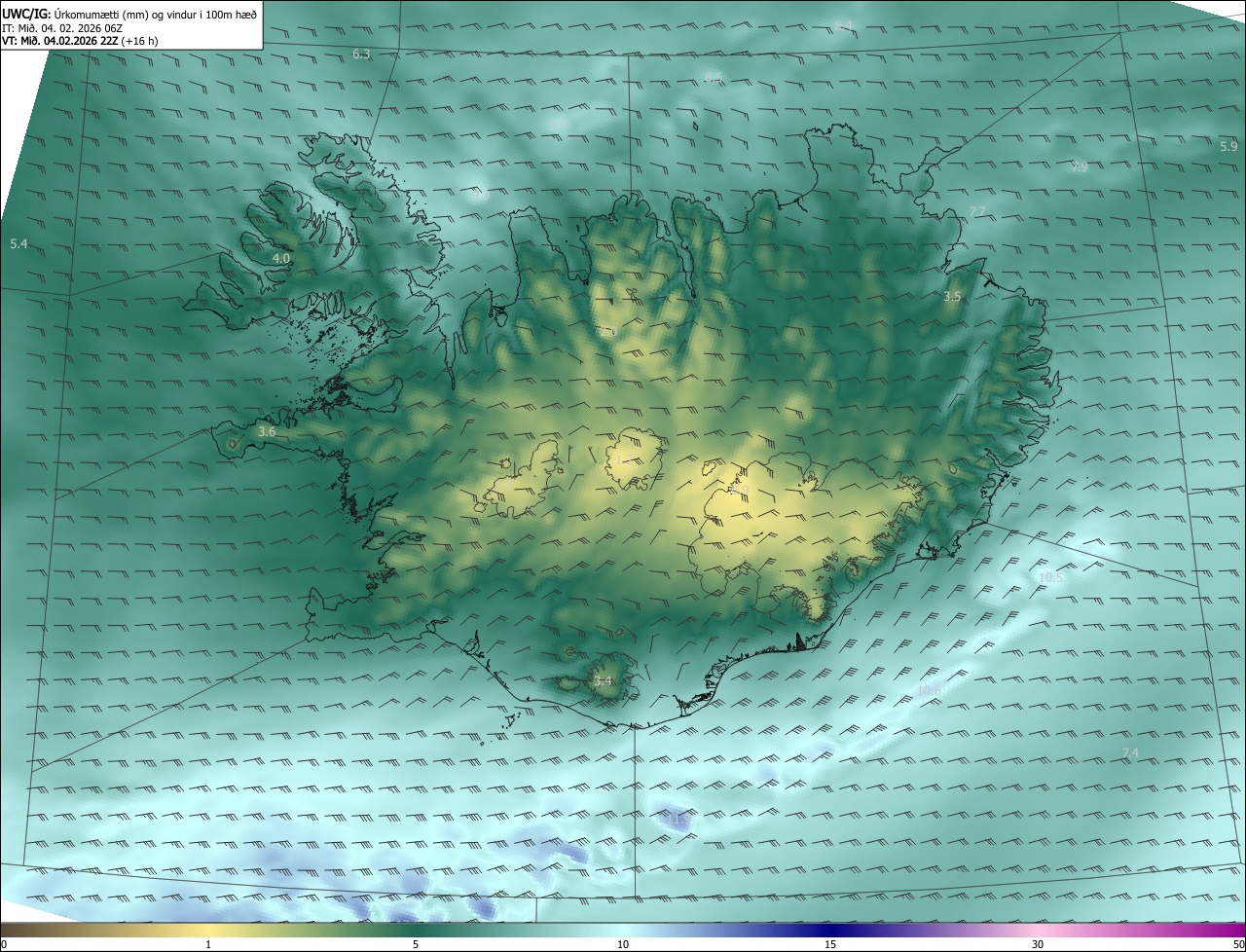Click the 10.6 value label on the map

click(930, 691)
